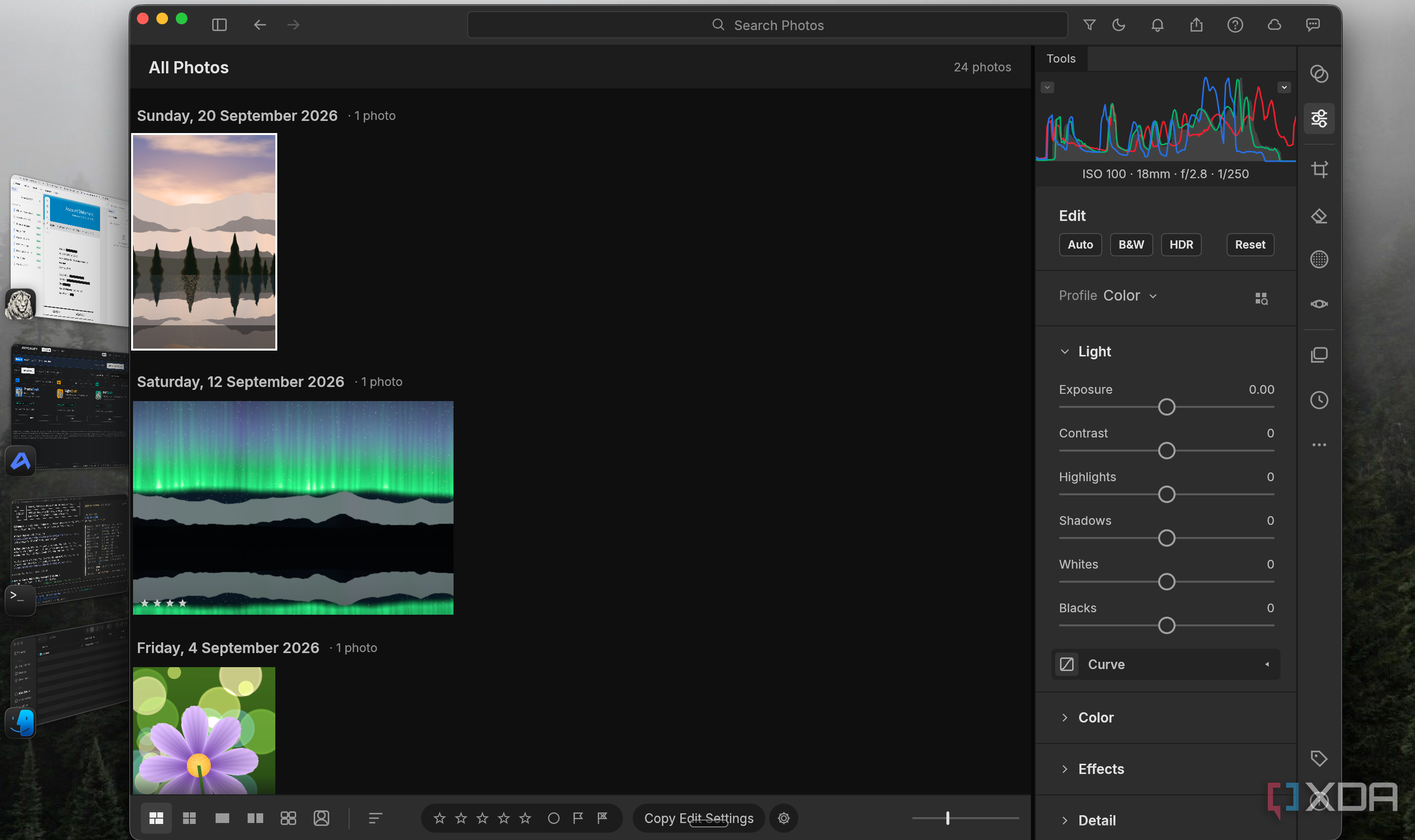Click the Exposure slider handle
This screenshot has width=1415, height=840.
point(1166,407)
